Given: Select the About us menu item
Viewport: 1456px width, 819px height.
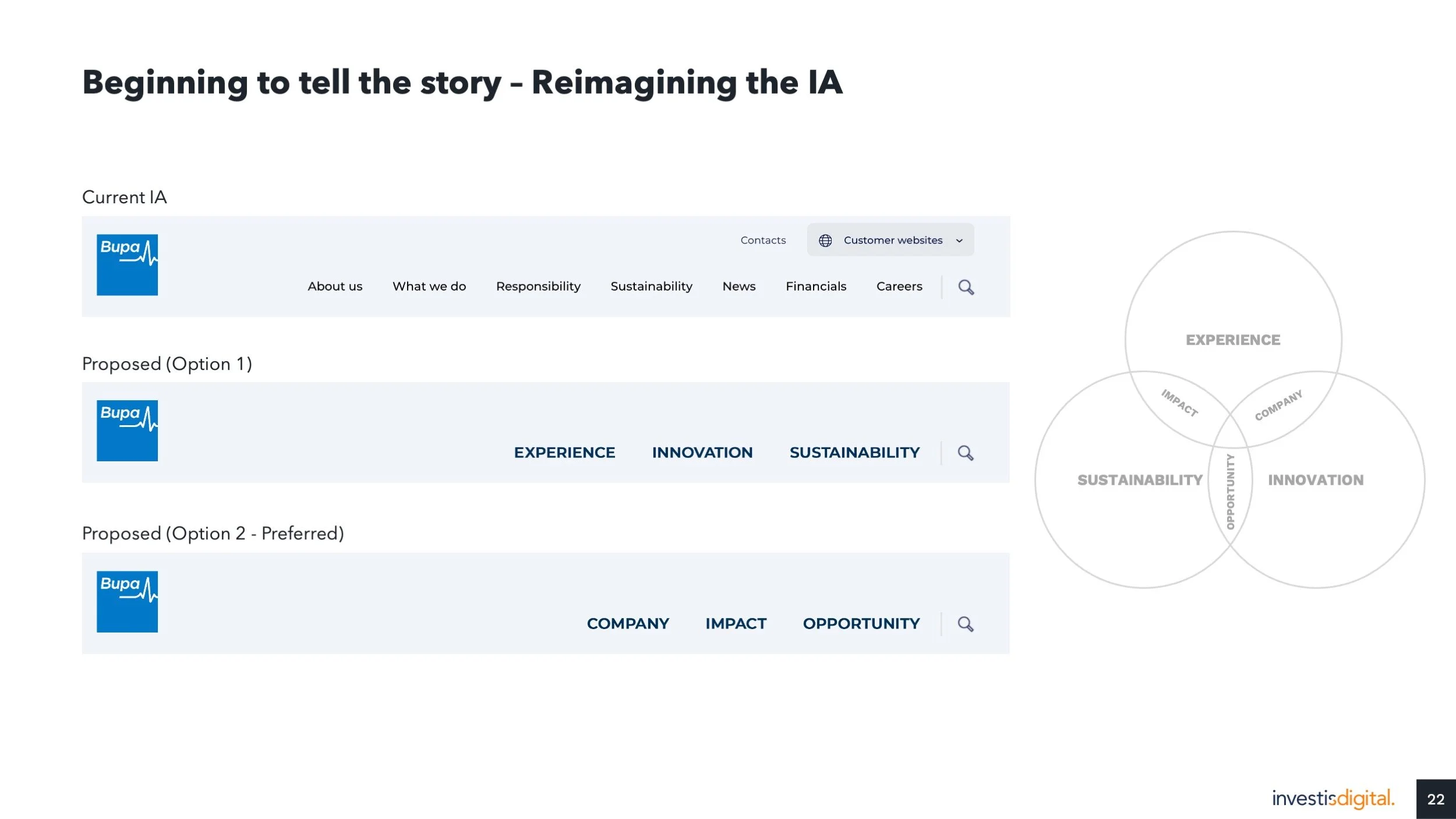Looking at the screenshot, I should click(335, 287).
